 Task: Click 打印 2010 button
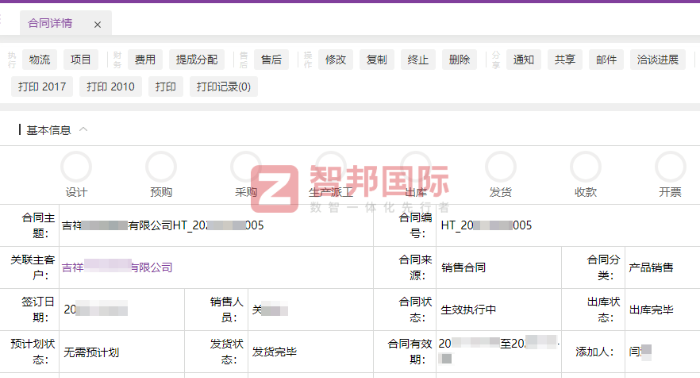point(111,87)
